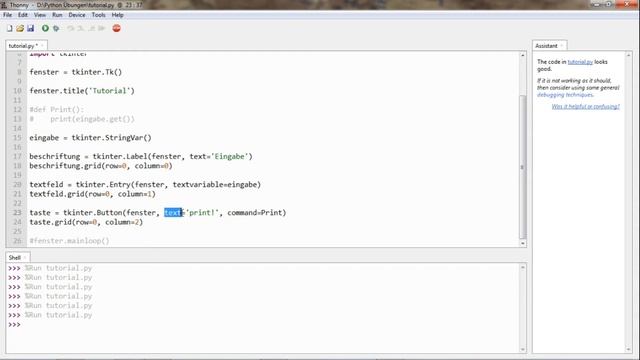Image resolution: width=640 pixels, height=360 pixels.
Task: Click the commented print(eingabe.get()) line
Action: point(82,119)
